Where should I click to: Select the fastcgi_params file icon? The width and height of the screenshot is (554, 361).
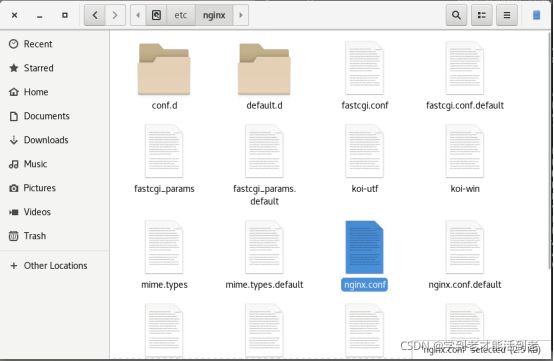(x=164, y=151)
